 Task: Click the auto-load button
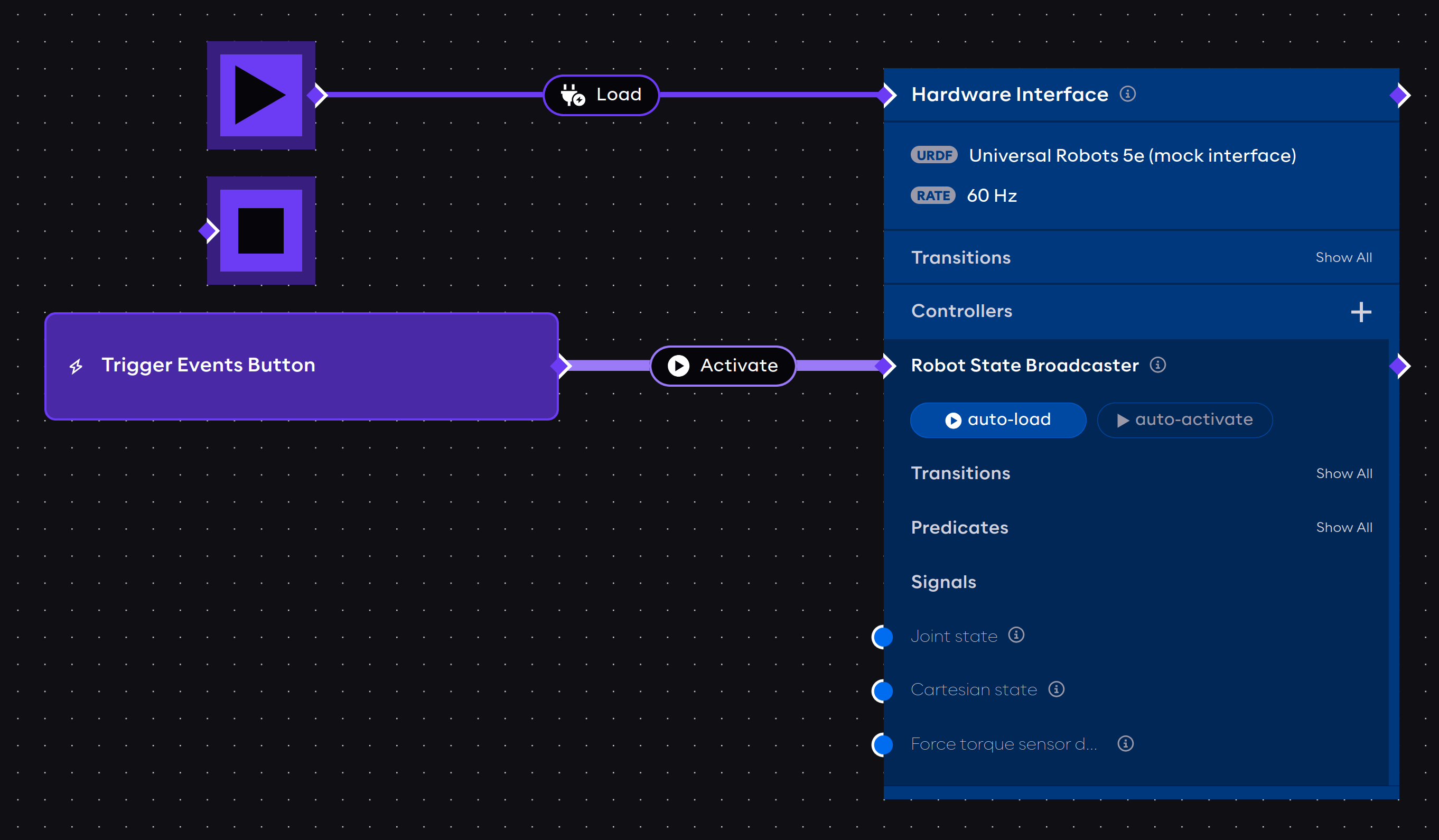click(997, 419)
